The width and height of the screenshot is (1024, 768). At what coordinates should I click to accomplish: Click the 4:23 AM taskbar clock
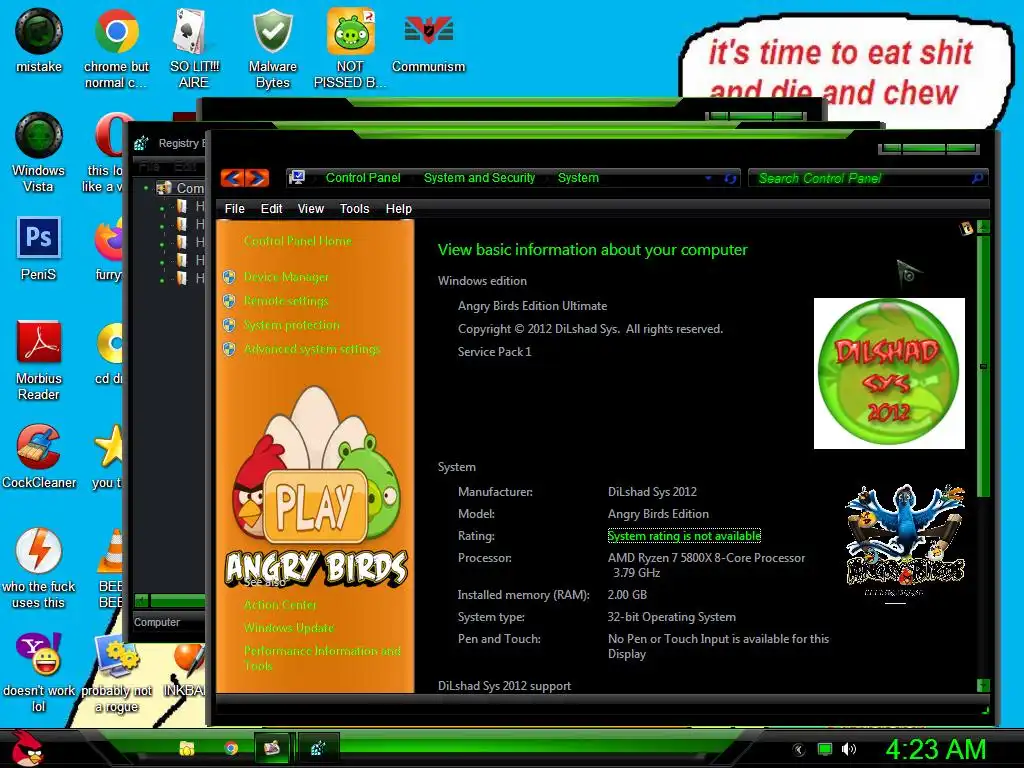tap(935, 749)
